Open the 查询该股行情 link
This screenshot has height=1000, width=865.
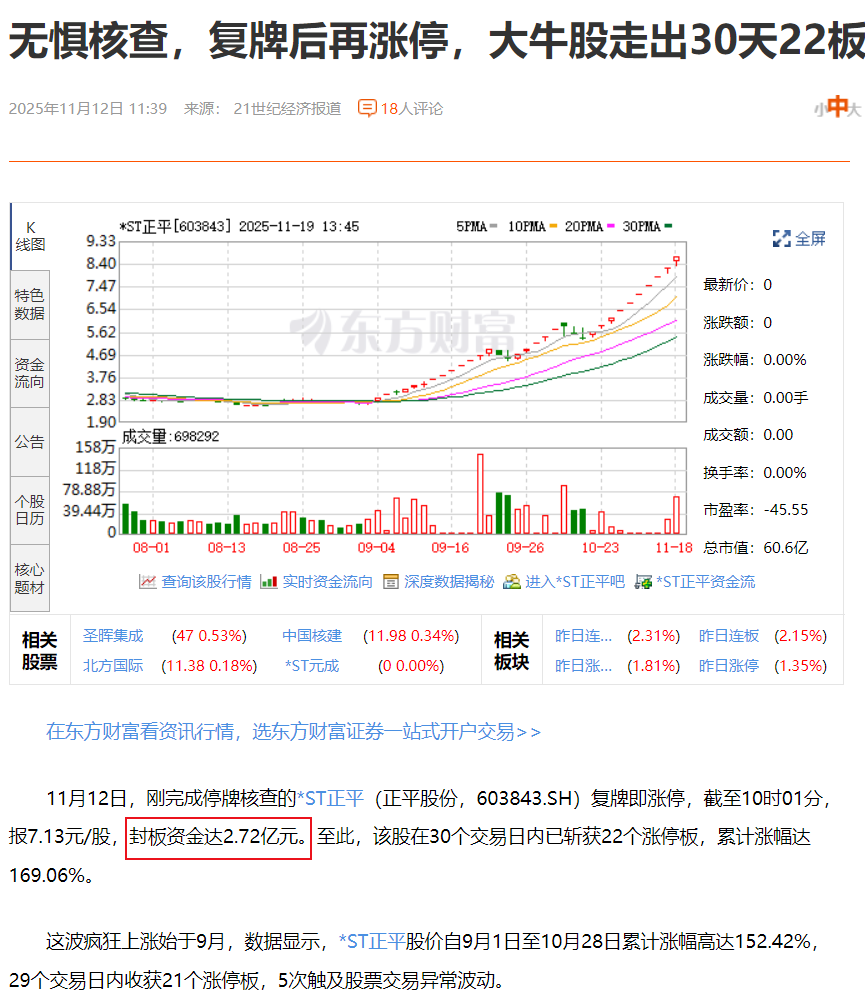click(206, 582)
